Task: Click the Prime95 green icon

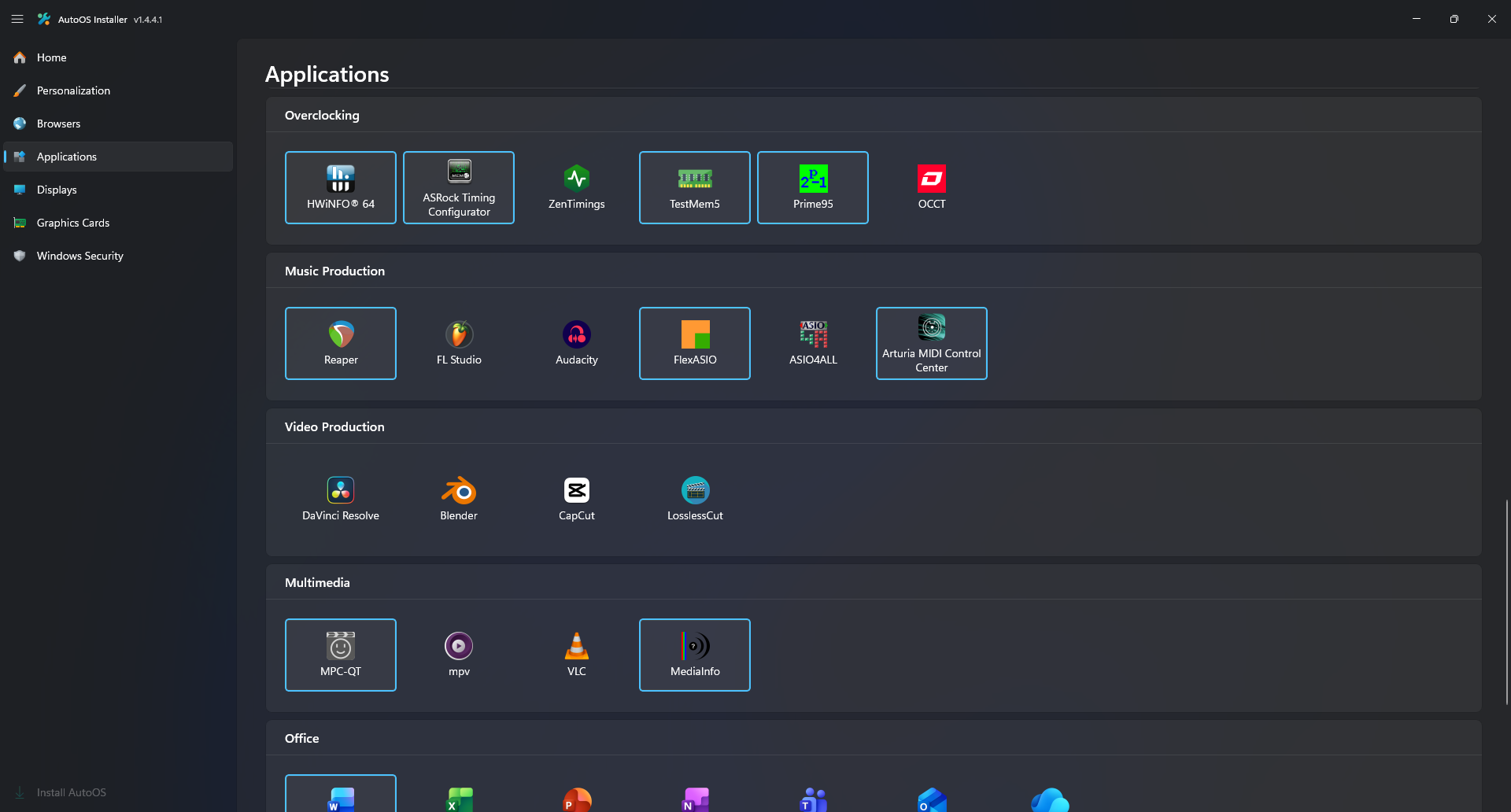Action: tap(813, 179)
